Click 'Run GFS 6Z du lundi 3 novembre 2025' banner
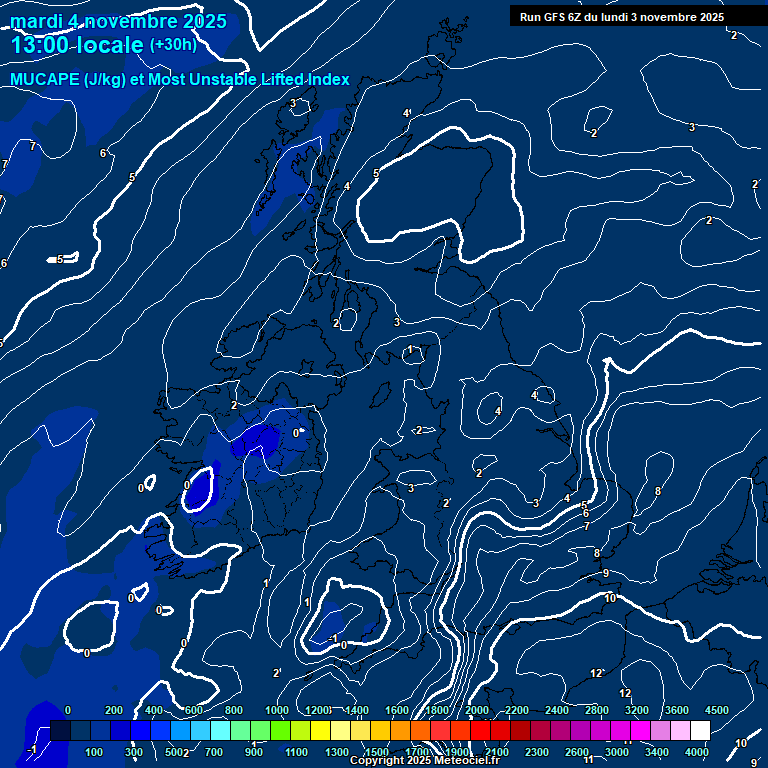The image size is (768, 768). click(622, 17)
